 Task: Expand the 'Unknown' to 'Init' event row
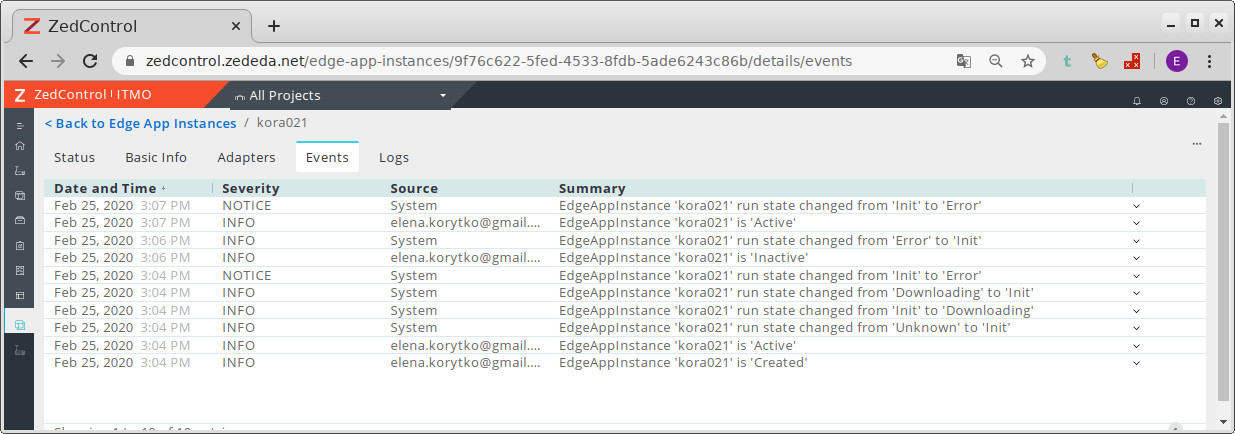coord(1136,328)
